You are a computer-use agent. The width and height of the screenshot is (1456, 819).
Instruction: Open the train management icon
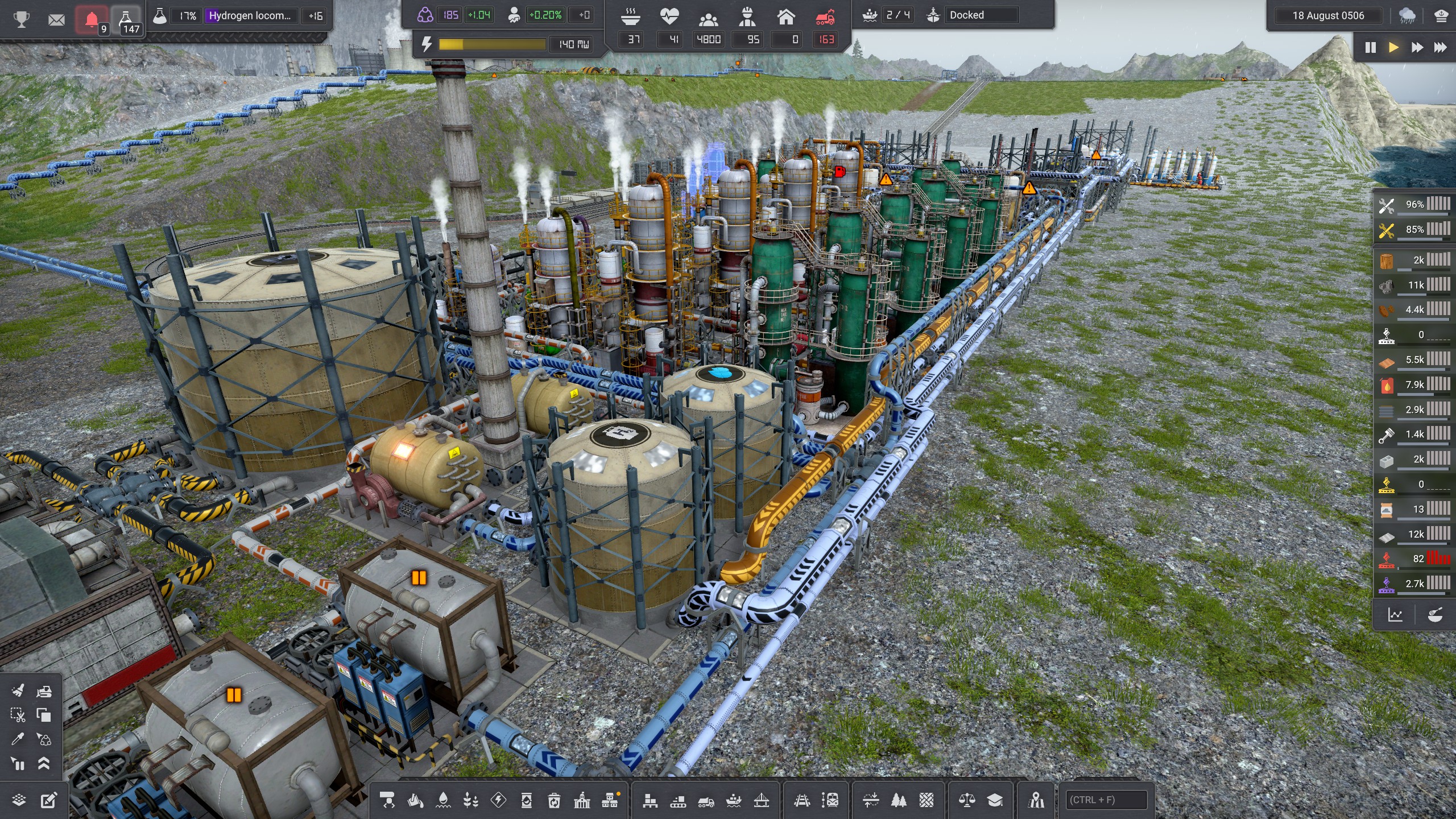pos(830,800)
